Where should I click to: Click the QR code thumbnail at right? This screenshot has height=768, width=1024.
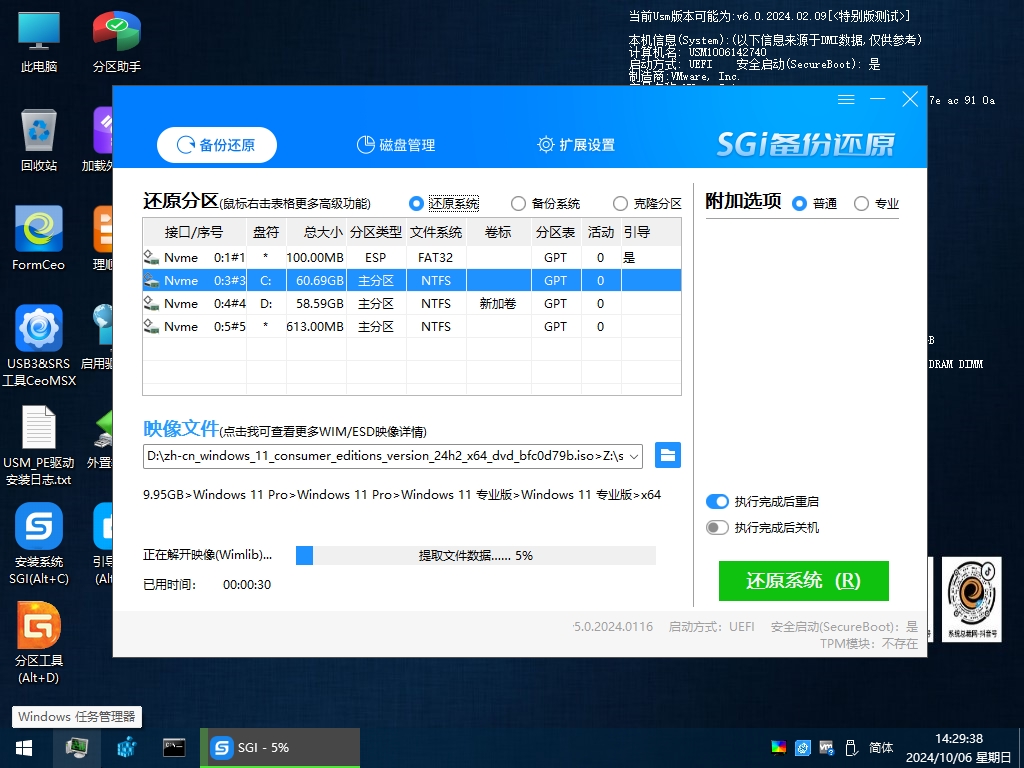(972, 599)
